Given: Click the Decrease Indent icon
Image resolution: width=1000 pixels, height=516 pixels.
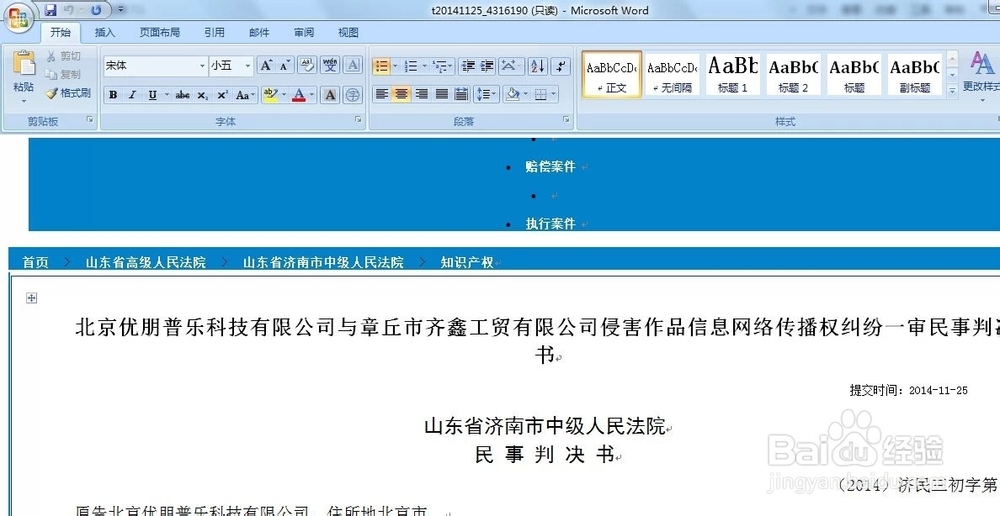Looking at the screenshot, I should point(469,66).
